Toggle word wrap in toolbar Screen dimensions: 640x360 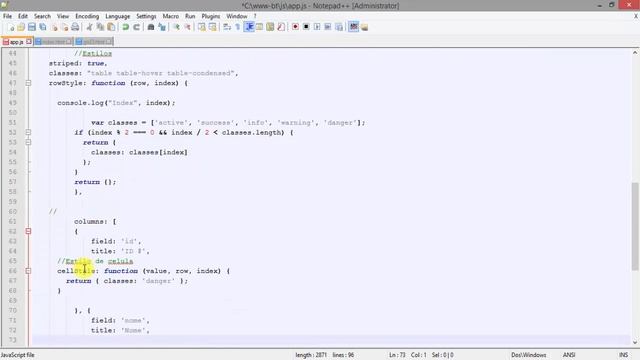tap(227, 27)
